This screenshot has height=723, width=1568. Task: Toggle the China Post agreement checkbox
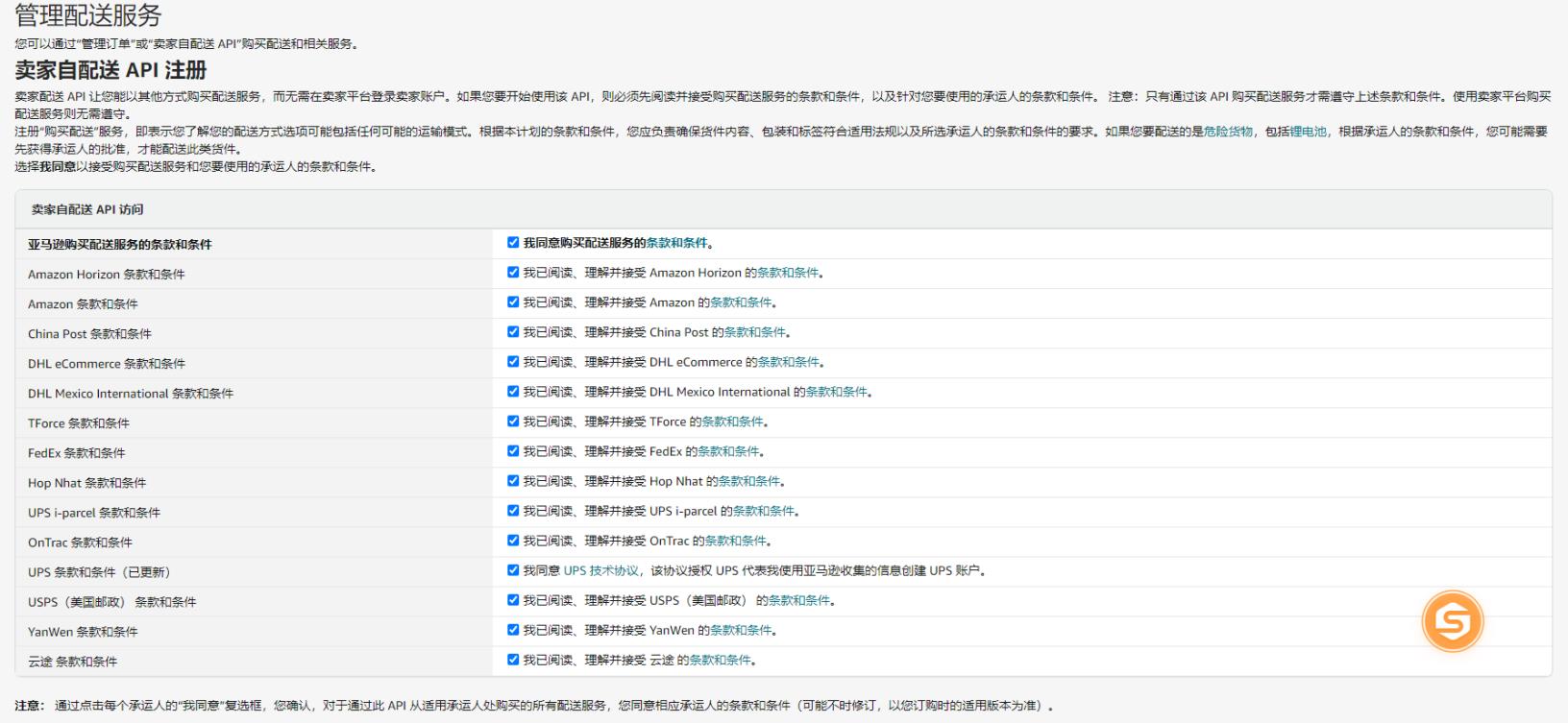pos(513,332)
